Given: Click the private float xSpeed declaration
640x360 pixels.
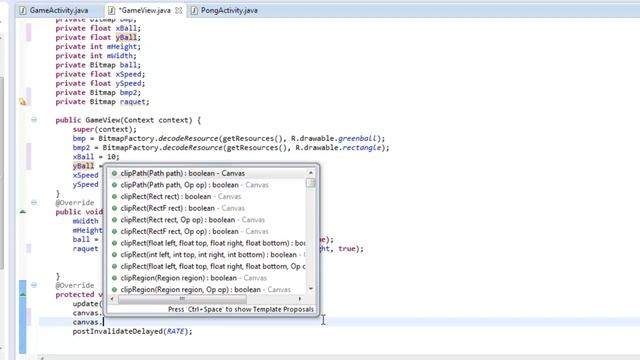Looking at the screenshot, I should coord(100,74).
